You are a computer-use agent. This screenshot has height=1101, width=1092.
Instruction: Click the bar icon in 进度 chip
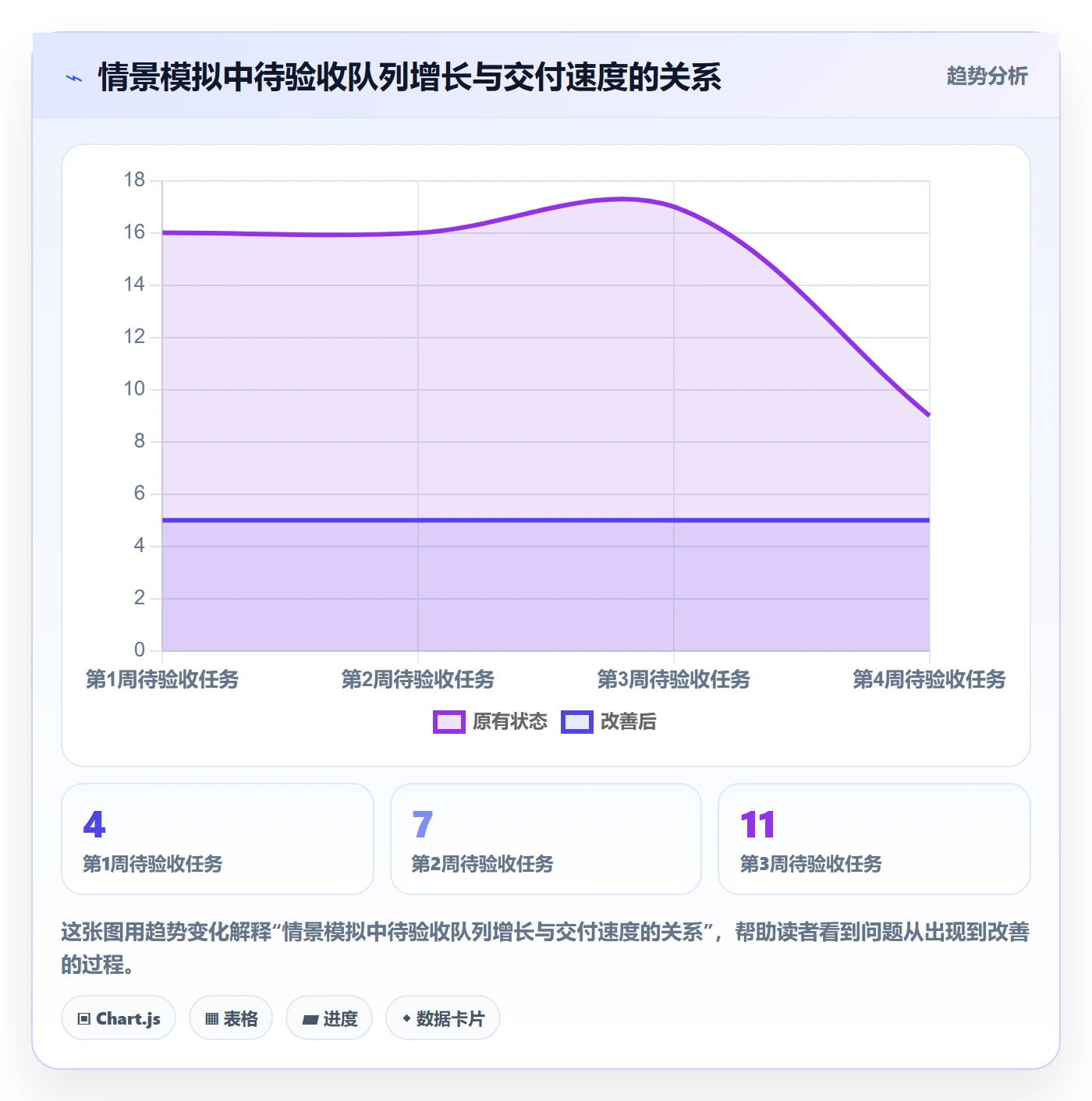(310, 1019)
